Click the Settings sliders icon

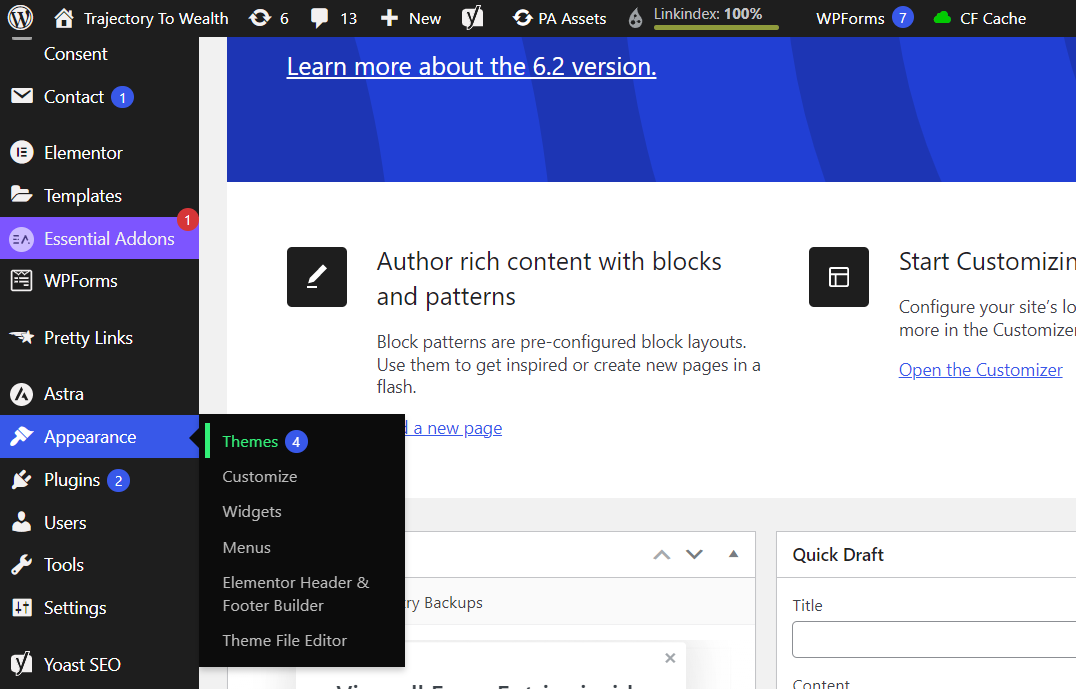22,607
